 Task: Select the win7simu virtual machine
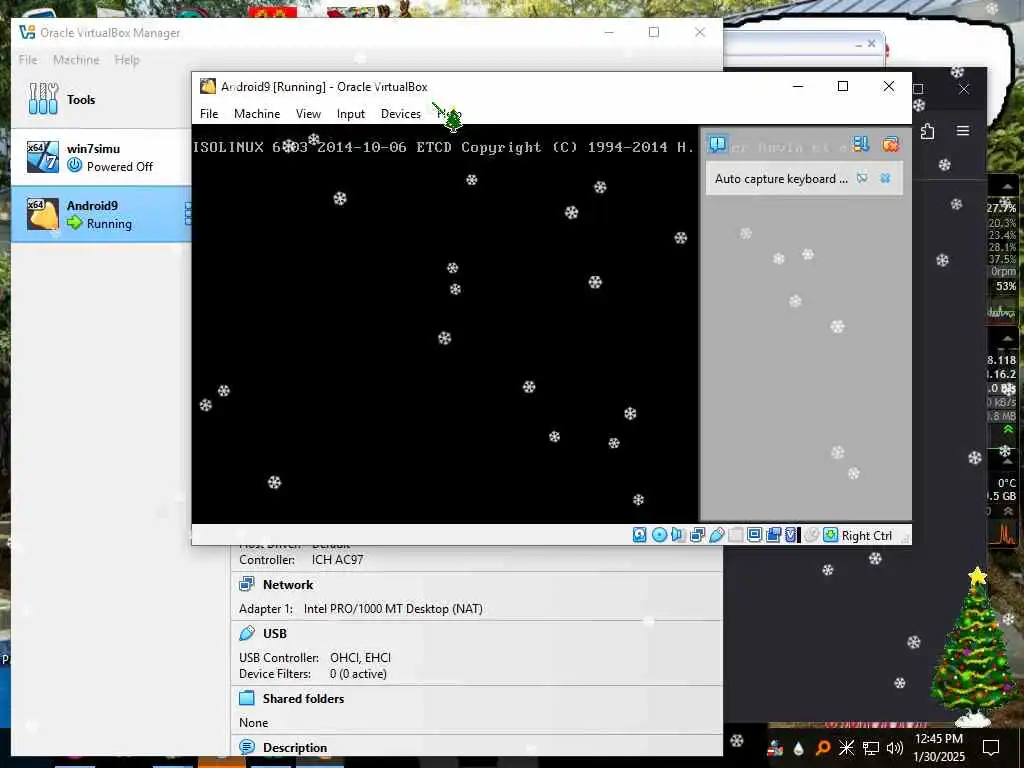click(101, 157)
